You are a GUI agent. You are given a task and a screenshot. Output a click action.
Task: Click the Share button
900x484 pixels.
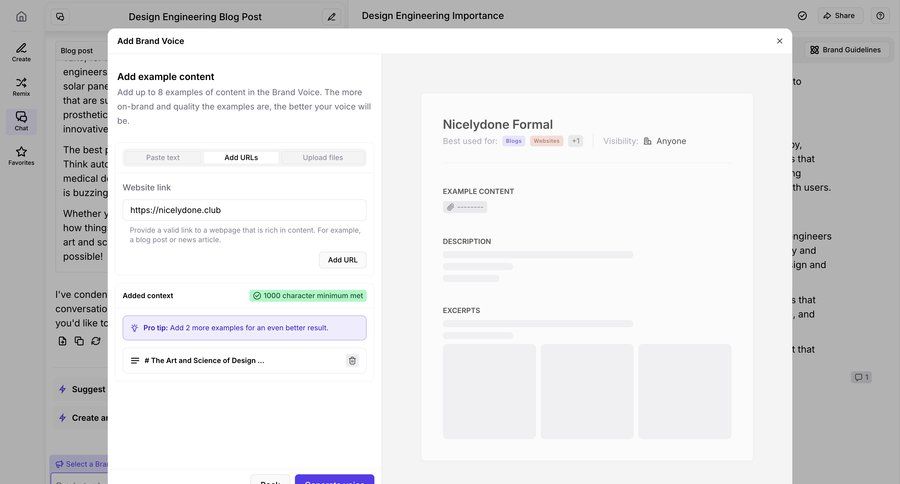pyautogui.click(x=839, y=16)
